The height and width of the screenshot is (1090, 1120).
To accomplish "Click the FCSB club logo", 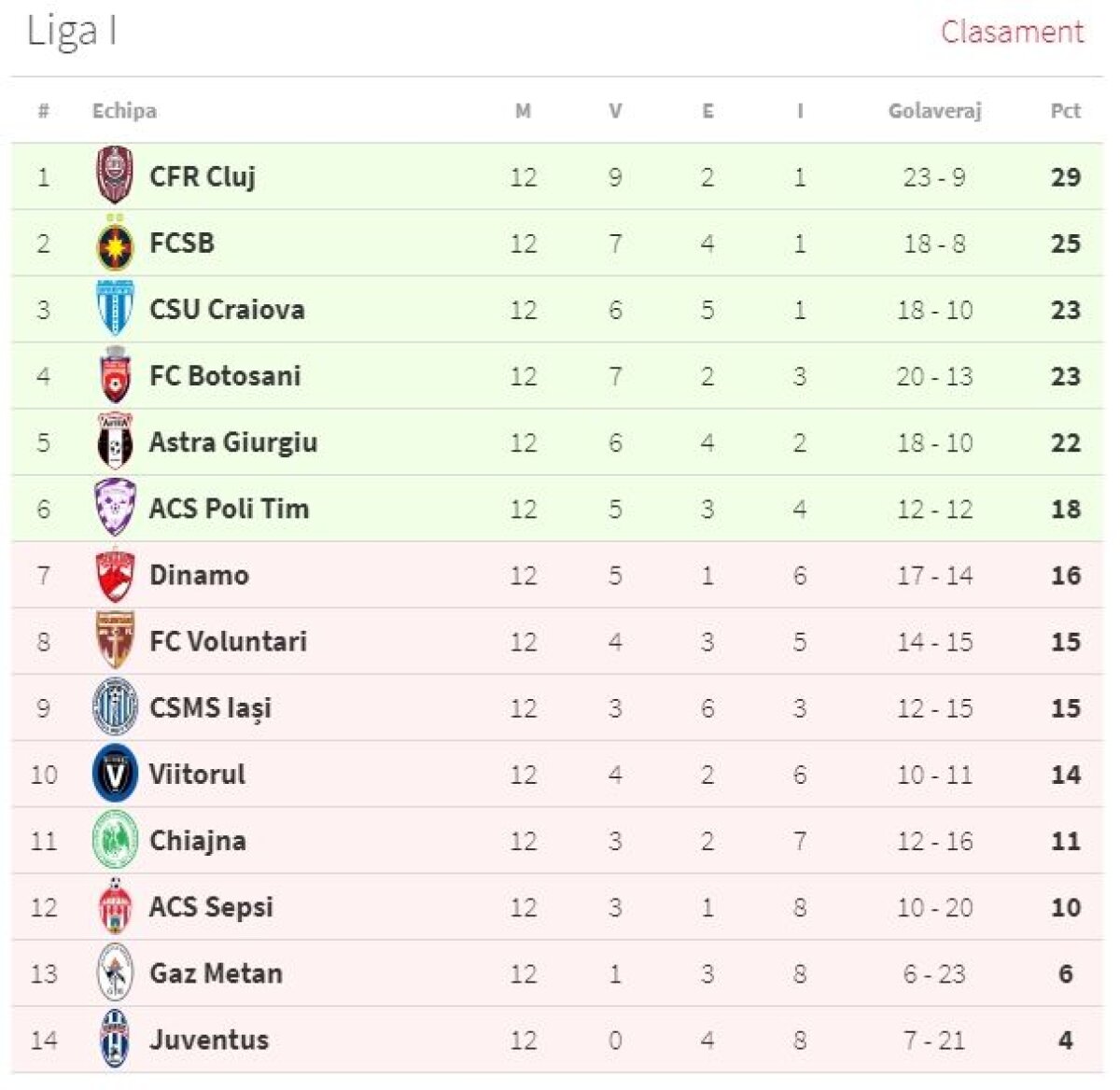I will [x=115, y=244].
